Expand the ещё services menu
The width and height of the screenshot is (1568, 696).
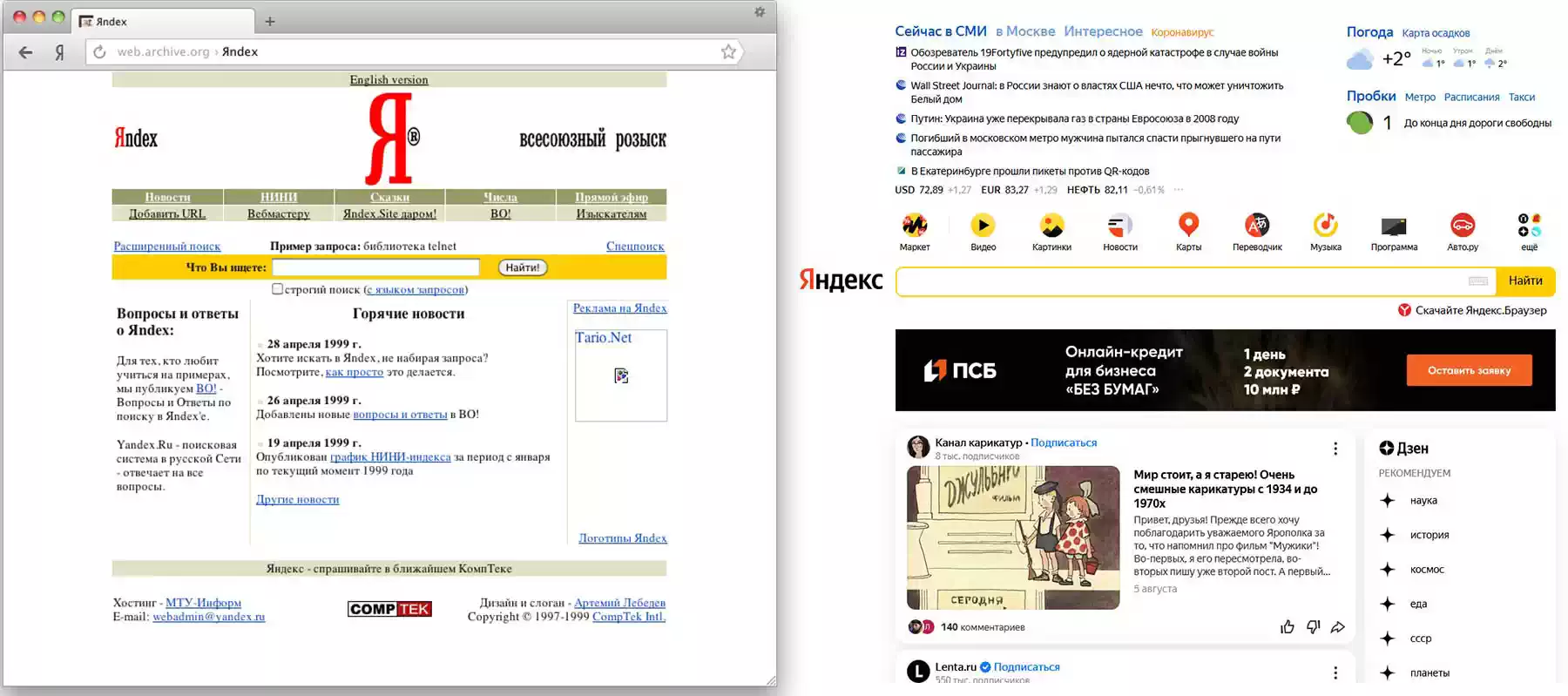point(1530,233)
